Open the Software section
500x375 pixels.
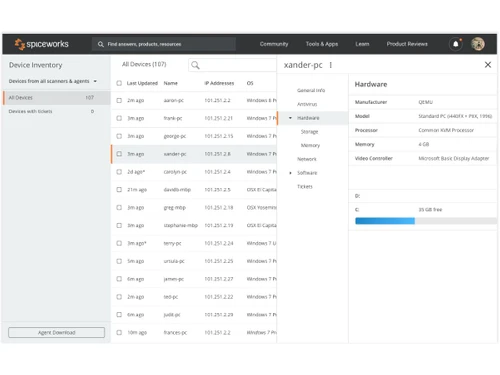coord(307,173)
